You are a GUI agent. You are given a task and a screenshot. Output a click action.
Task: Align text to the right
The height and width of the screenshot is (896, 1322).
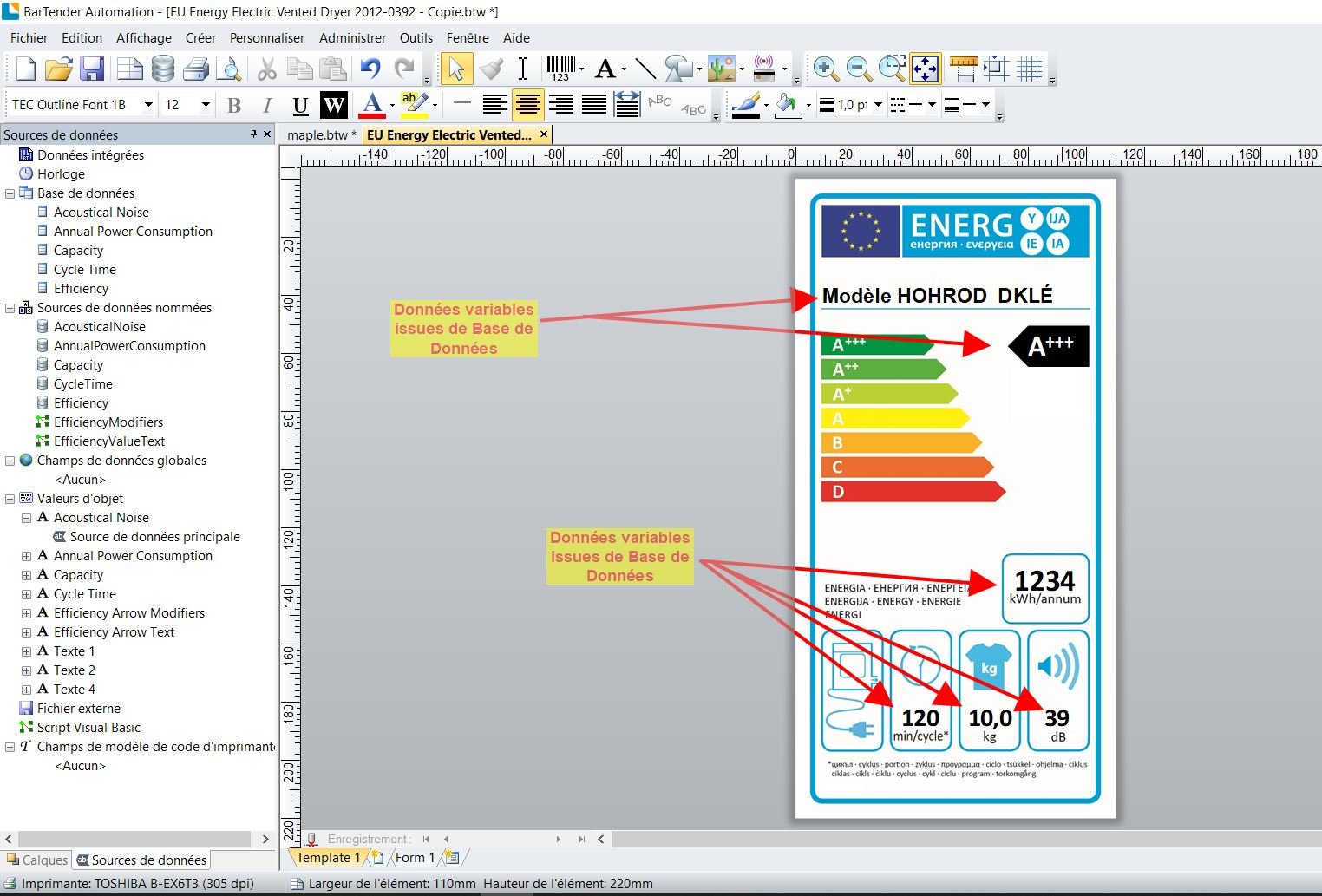tap(561, 105)
